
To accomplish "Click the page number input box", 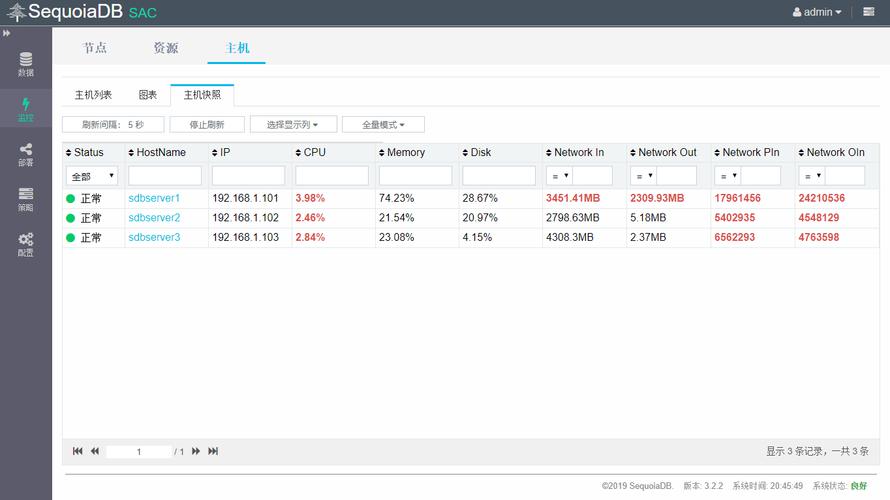I will 138,452.
